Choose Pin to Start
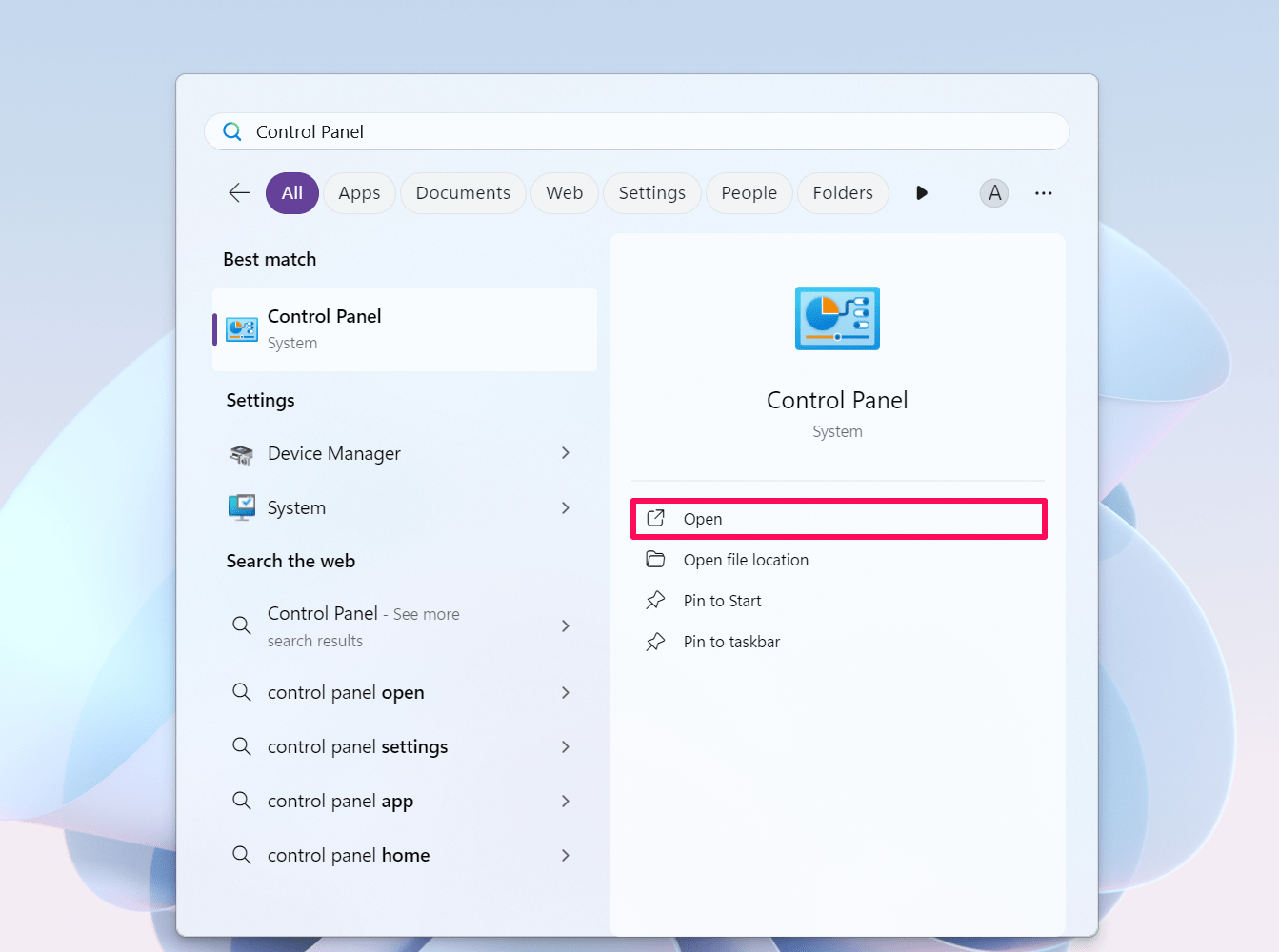1279x952 pixels. [x=839, y=601]
